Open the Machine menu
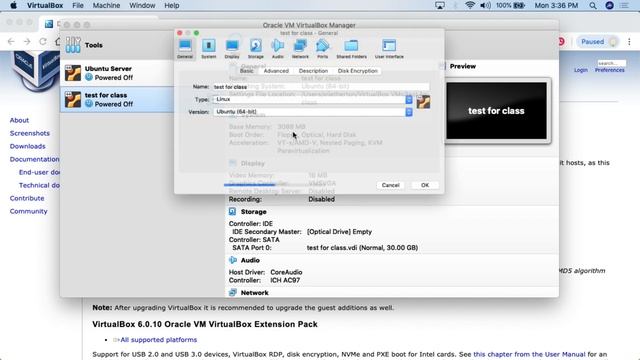Image resolution: width=640 pixels, height=360 pixels. coord(106,5)
